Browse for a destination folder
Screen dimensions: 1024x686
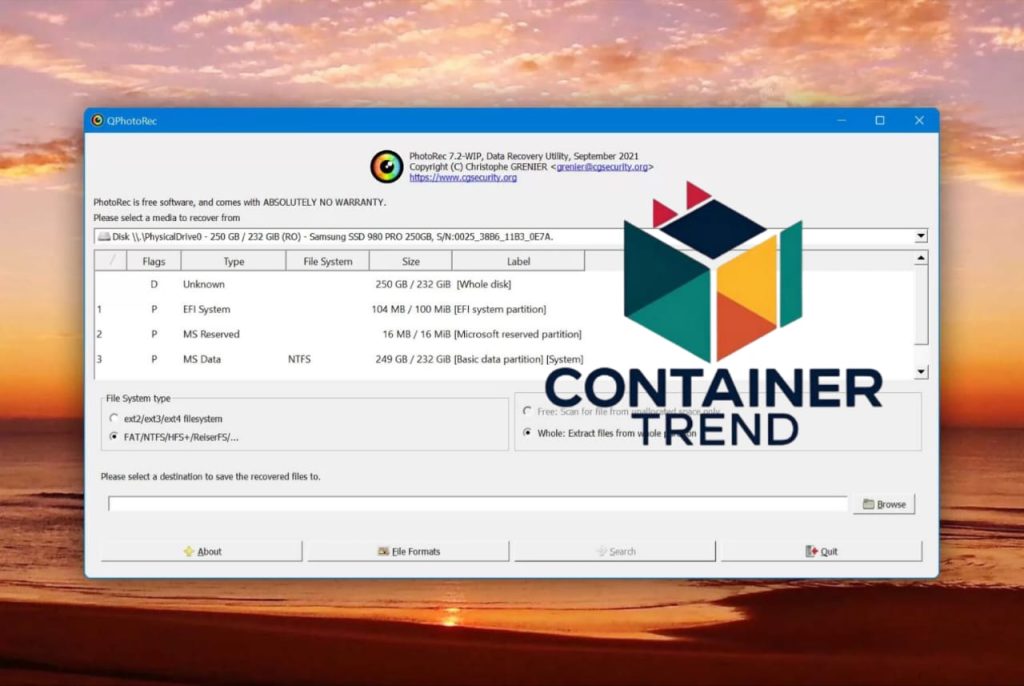coord(884,504)
